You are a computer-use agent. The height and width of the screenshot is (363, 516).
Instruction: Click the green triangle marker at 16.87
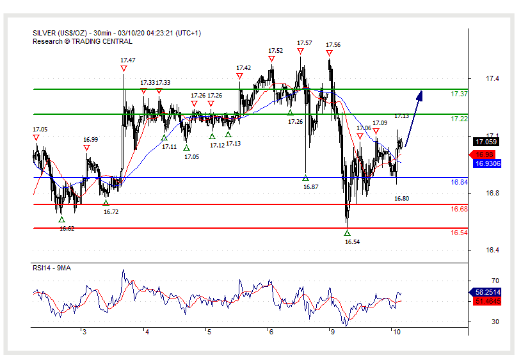coord(305,178)
